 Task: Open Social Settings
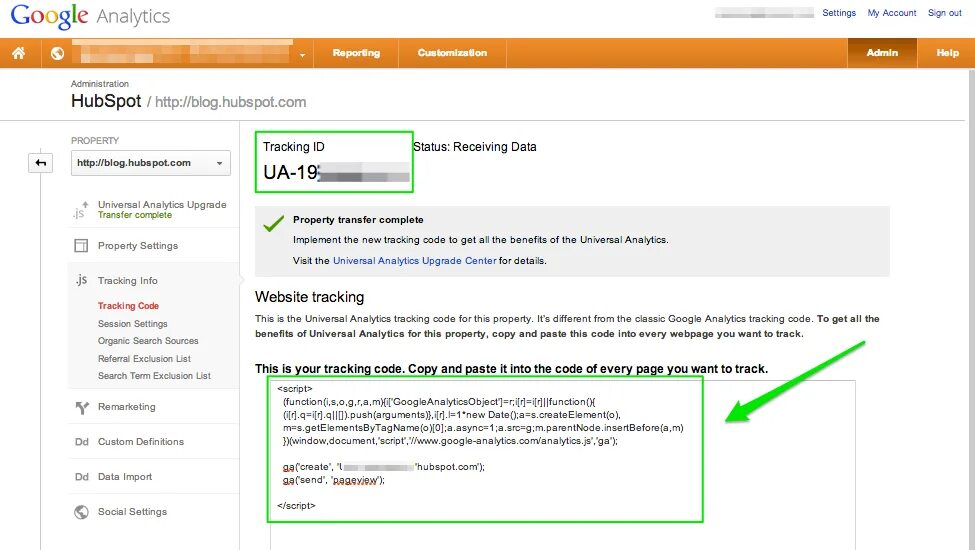coord(132,511)
